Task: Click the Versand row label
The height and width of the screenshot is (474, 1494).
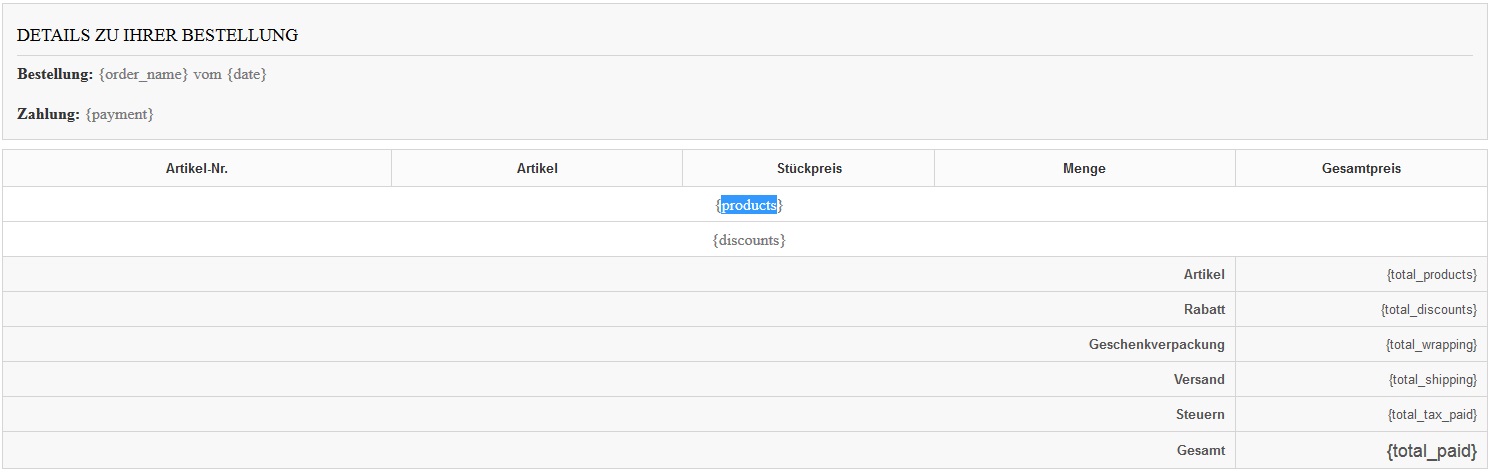Action: tap(1199, 379)
